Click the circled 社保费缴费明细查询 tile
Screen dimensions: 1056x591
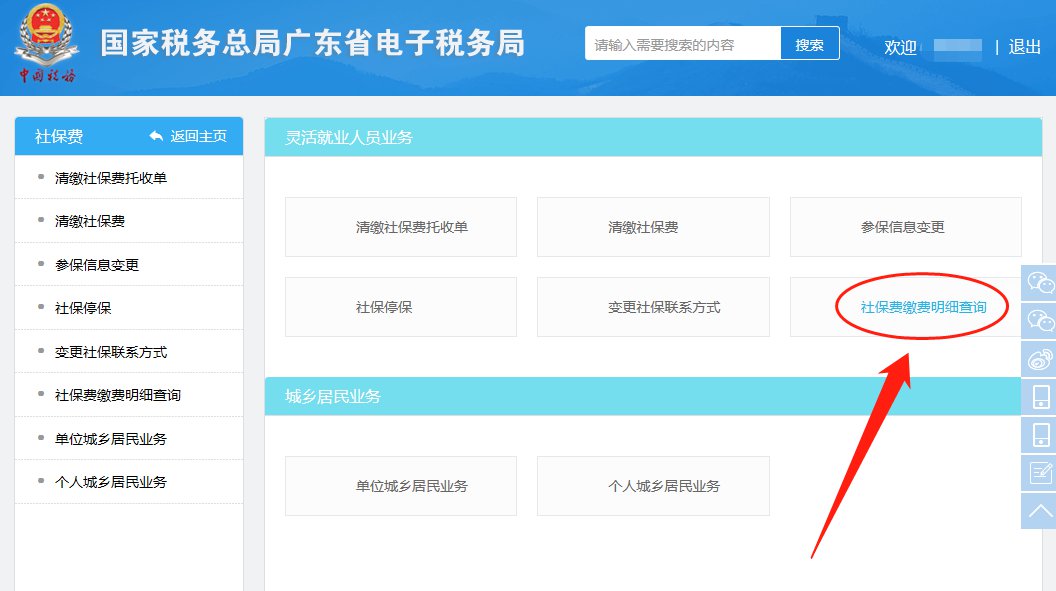(923, 307)
